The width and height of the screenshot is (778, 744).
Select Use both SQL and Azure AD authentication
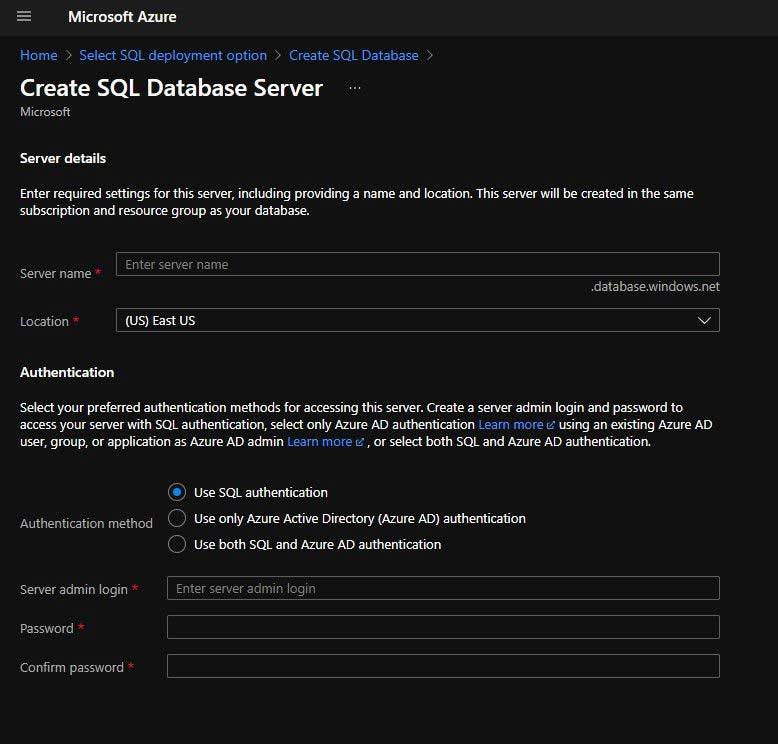(177, 544)
